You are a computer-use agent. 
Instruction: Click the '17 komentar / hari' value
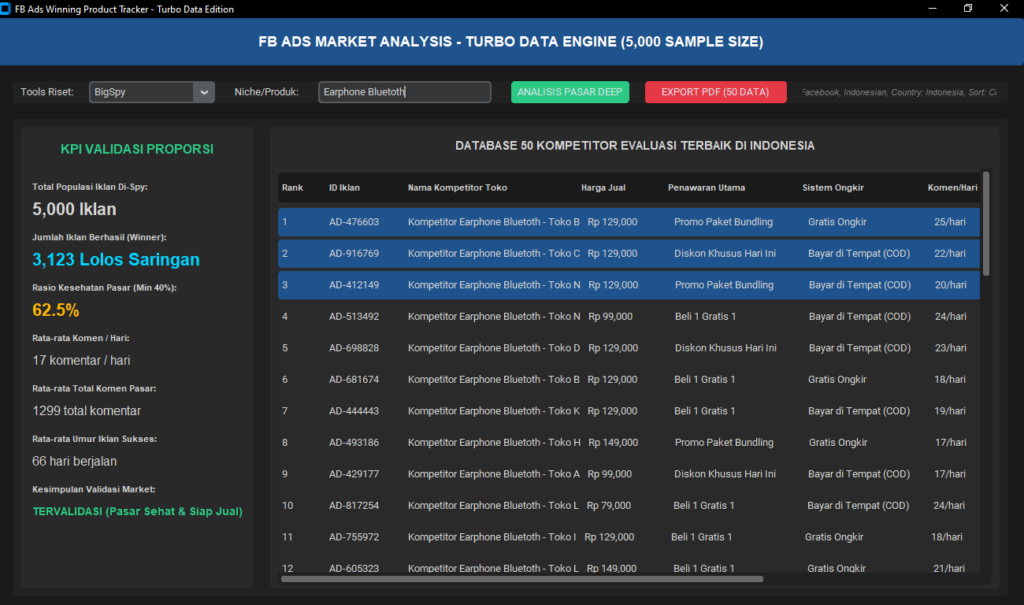(81, 360)
